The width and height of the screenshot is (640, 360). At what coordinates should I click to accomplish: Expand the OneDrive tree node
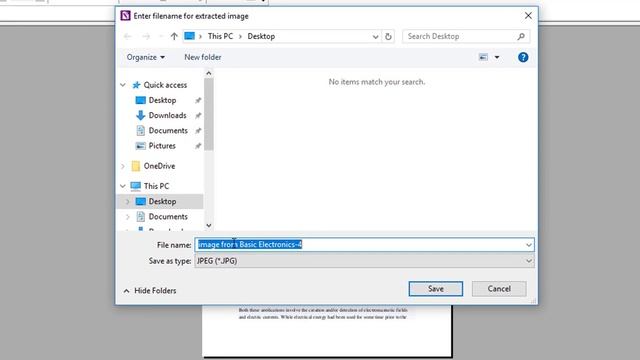click(123, 166)
